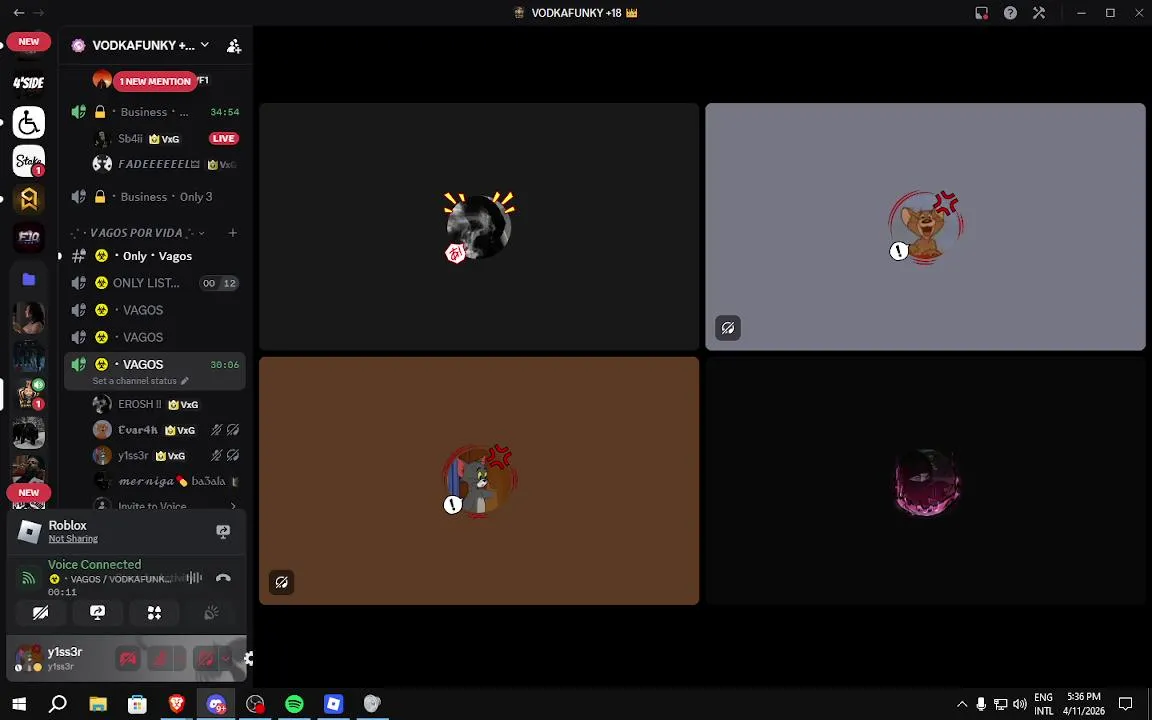Screen dimensions: 1152x720
Task: Open input device options arrow beside mic
Action: point(179,658)
